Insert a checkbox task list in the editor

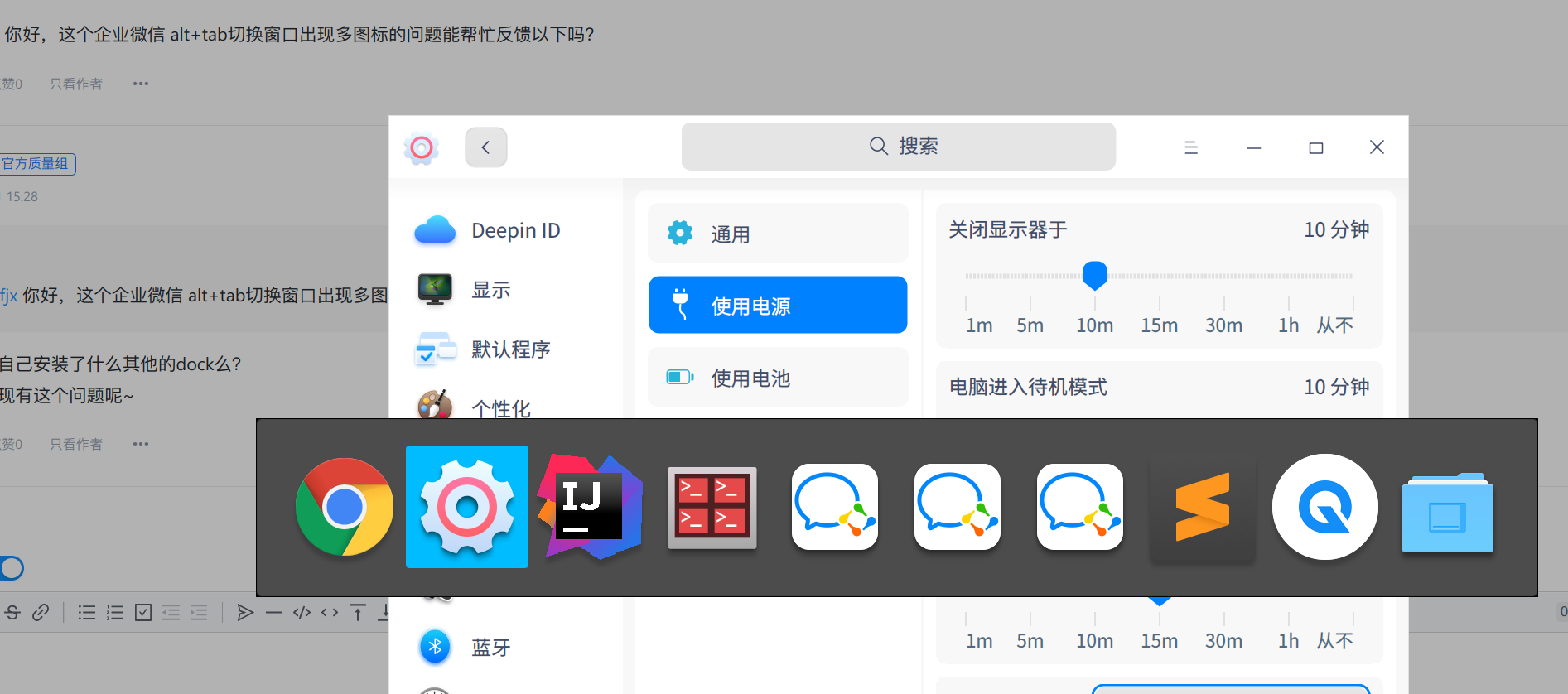[143, 613]
